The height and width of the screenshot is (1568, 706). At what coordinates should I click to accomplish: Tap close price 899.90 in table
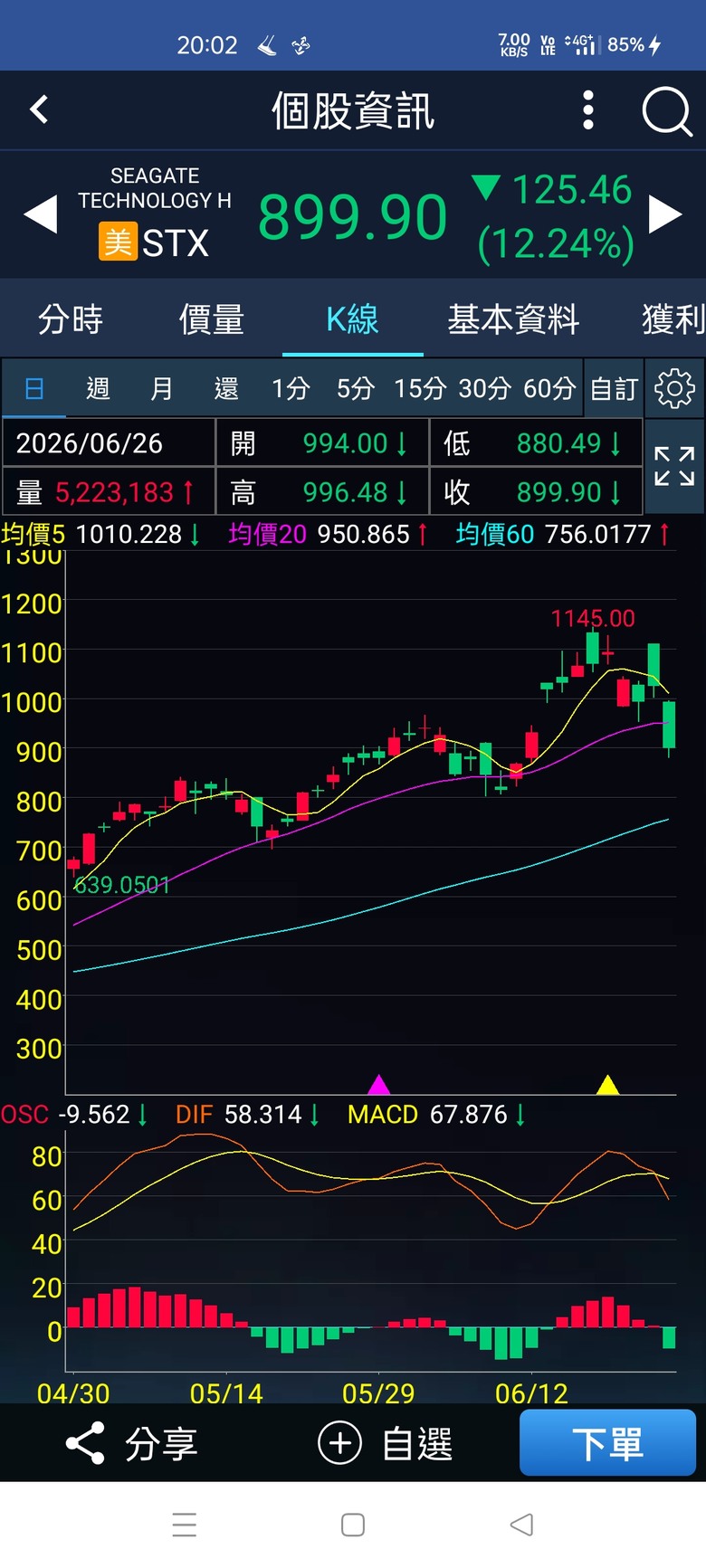(558, 492)
